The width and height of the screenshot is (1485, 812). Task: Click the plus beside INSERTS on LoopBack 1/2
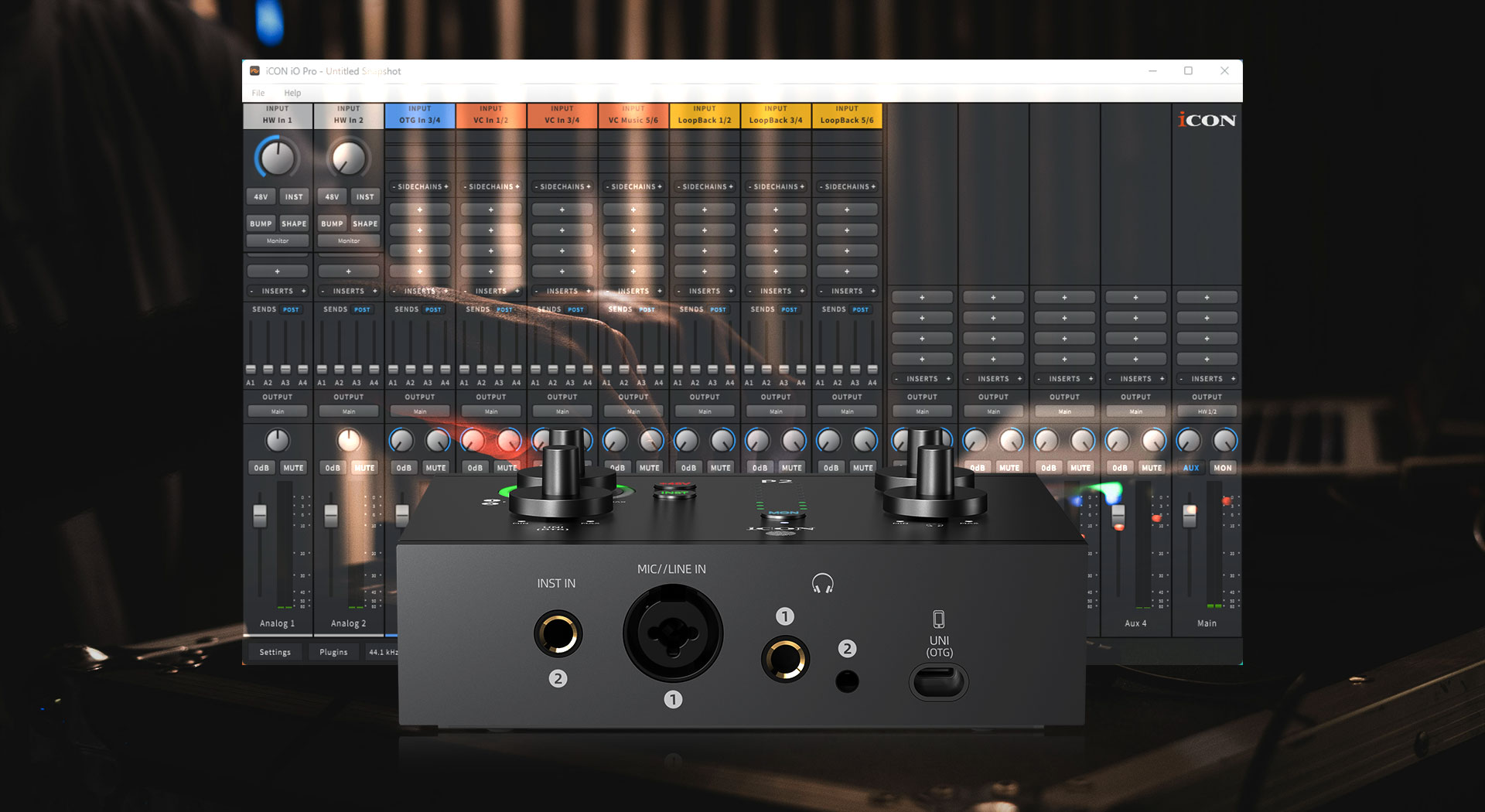(x=731, y=291)
